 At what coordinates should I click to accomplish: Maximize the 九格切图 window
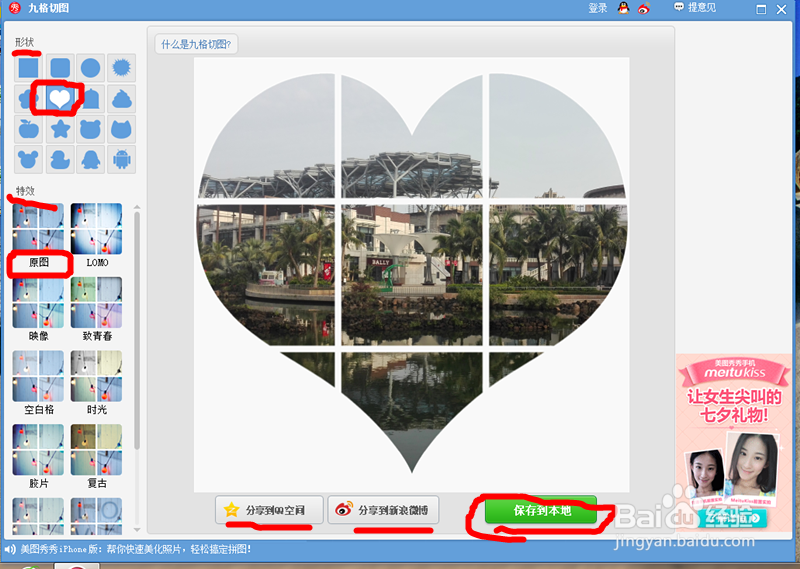(761, 9)
